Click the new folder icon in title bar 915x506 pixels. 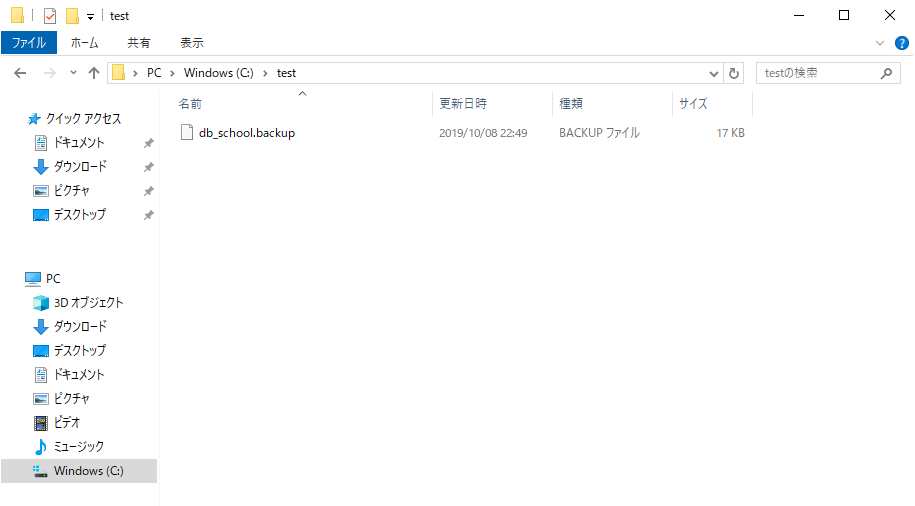click(x=72, y=16)
